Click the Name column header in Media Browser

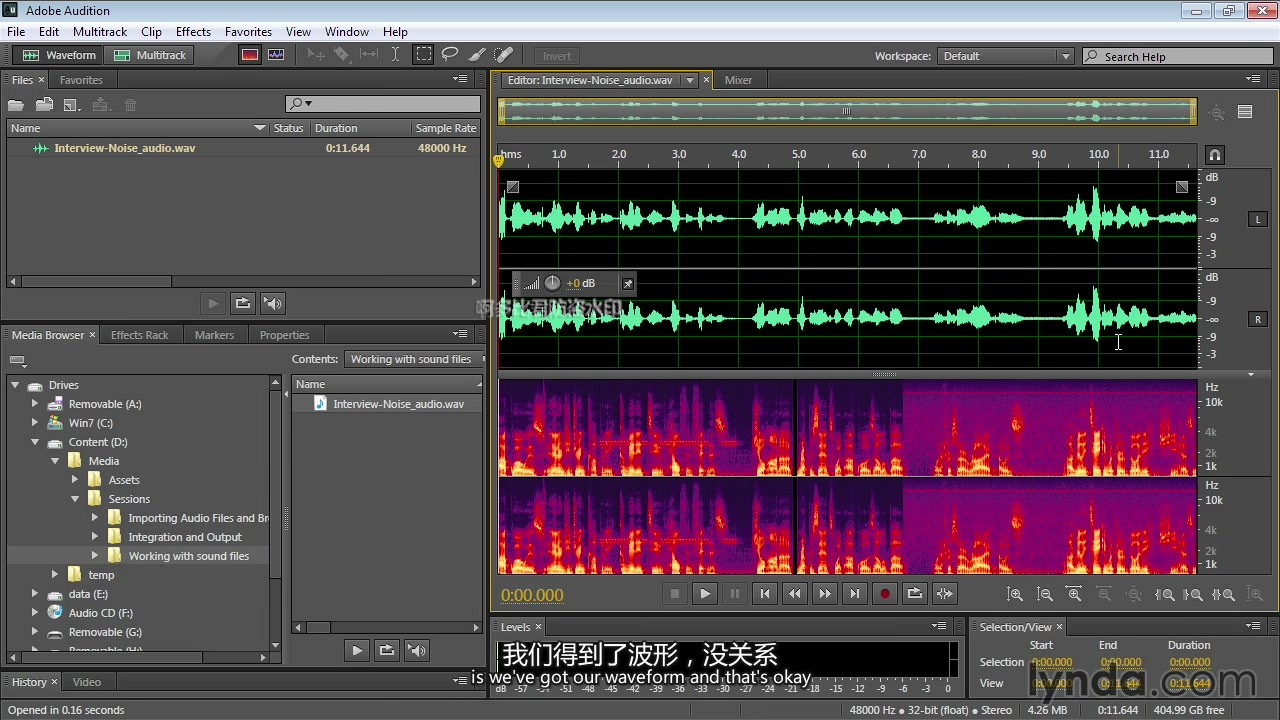tap(387, 384)
